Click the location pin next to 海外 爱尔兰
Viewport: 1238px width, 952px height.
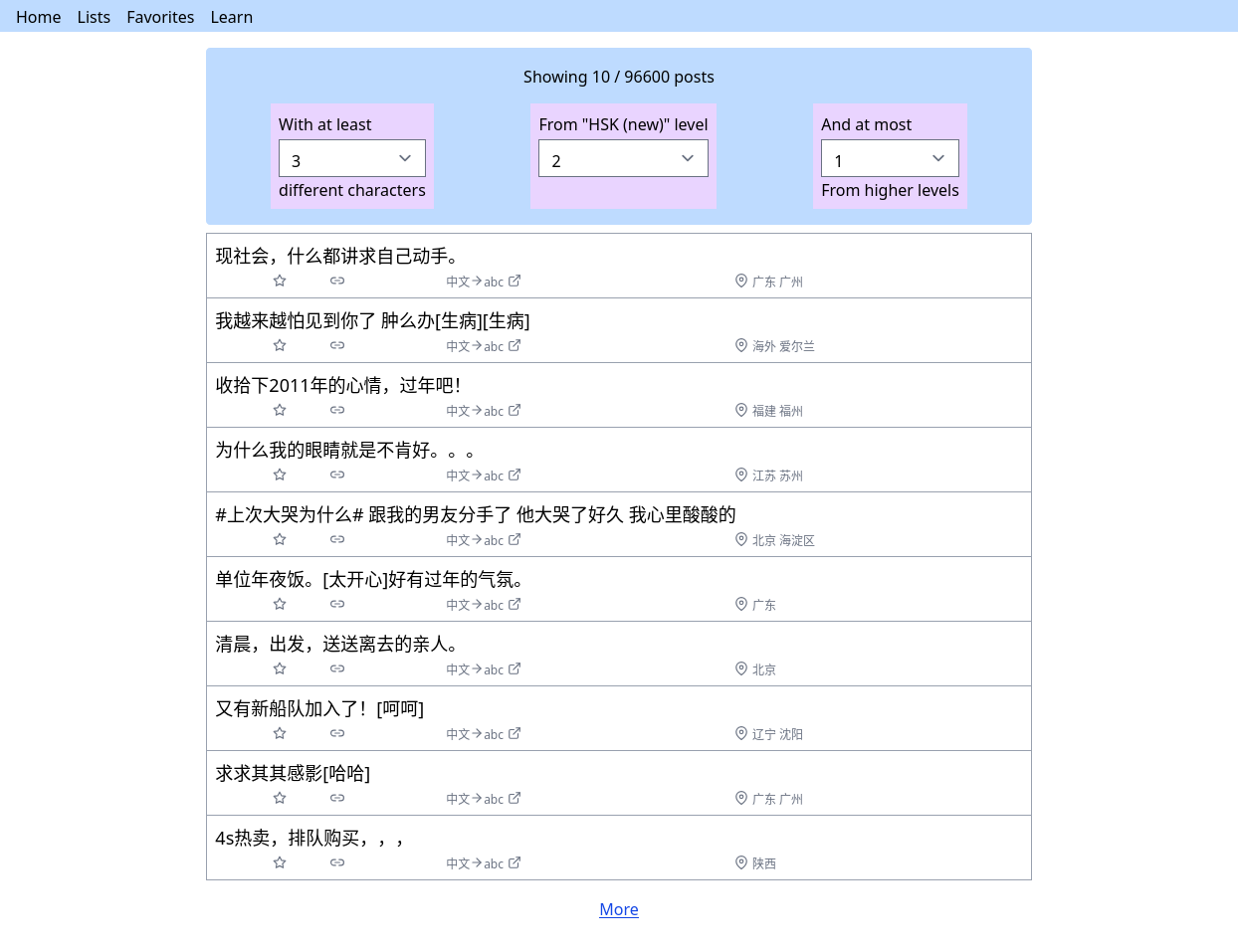(x=741, y=346)
